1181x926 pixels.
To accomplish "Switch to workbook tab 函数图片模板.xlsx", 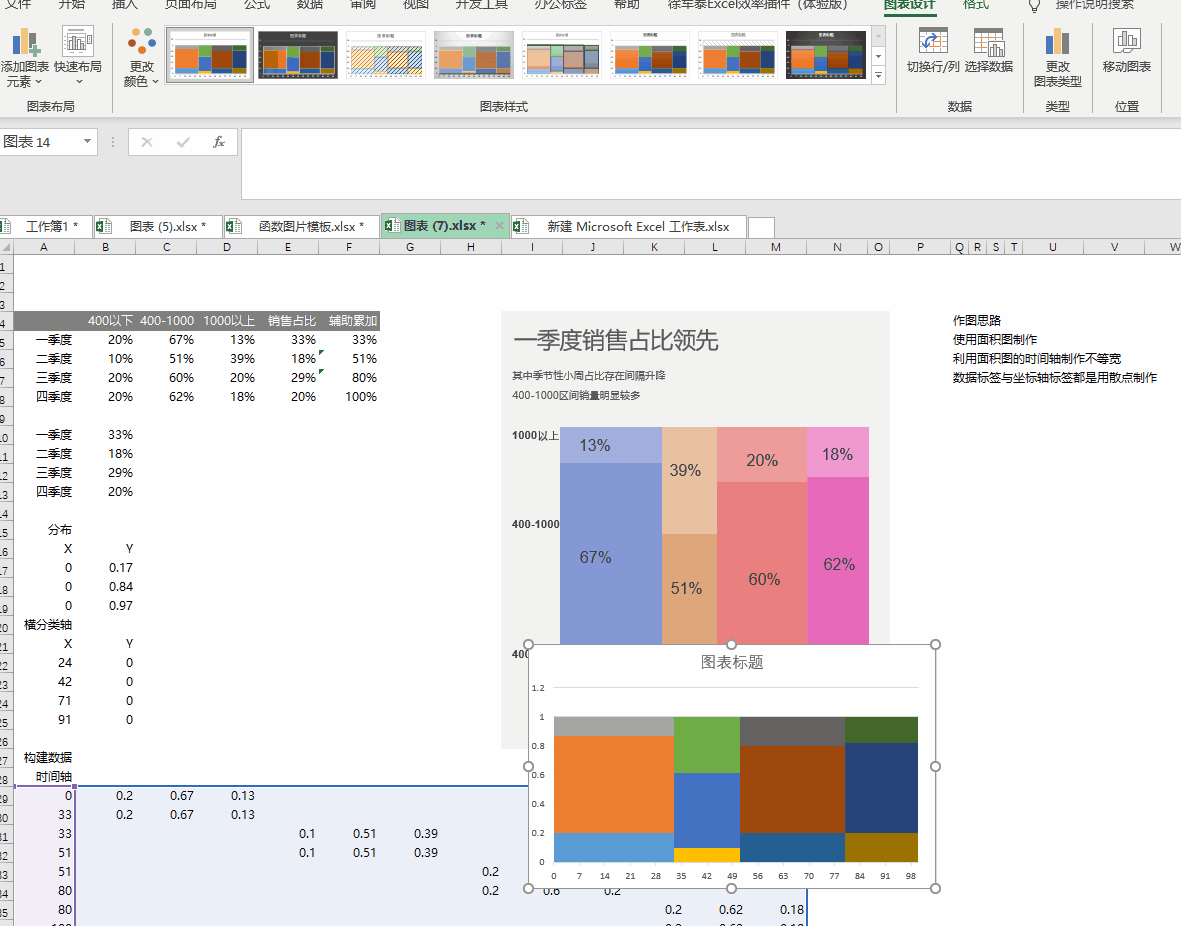I will 302,226.
